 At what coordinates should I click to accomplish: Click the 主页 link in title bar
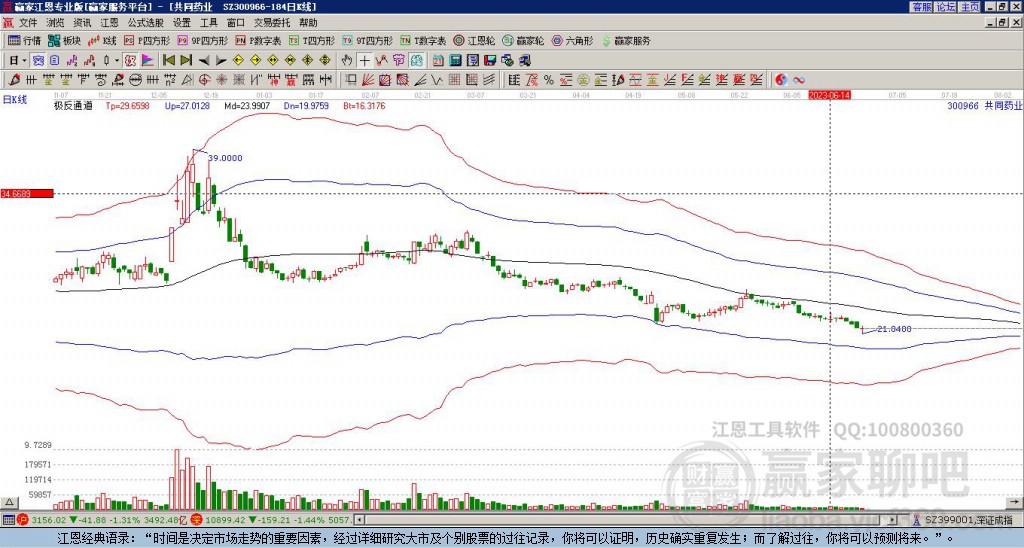(970, 7)
